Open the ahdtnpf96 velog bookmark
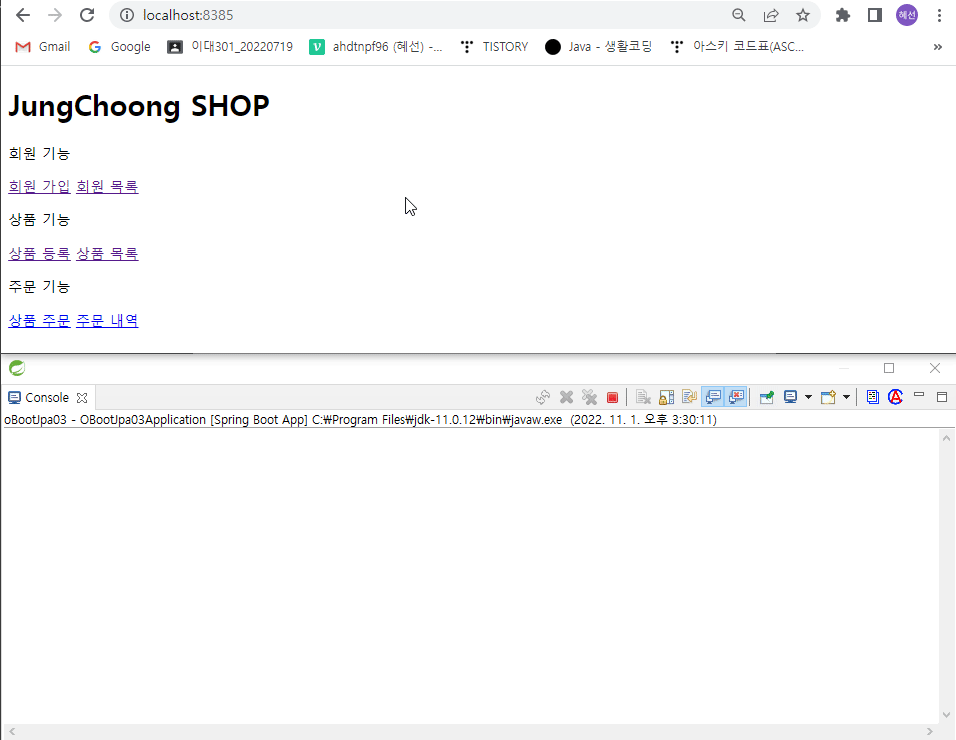 tap(376, 47)
